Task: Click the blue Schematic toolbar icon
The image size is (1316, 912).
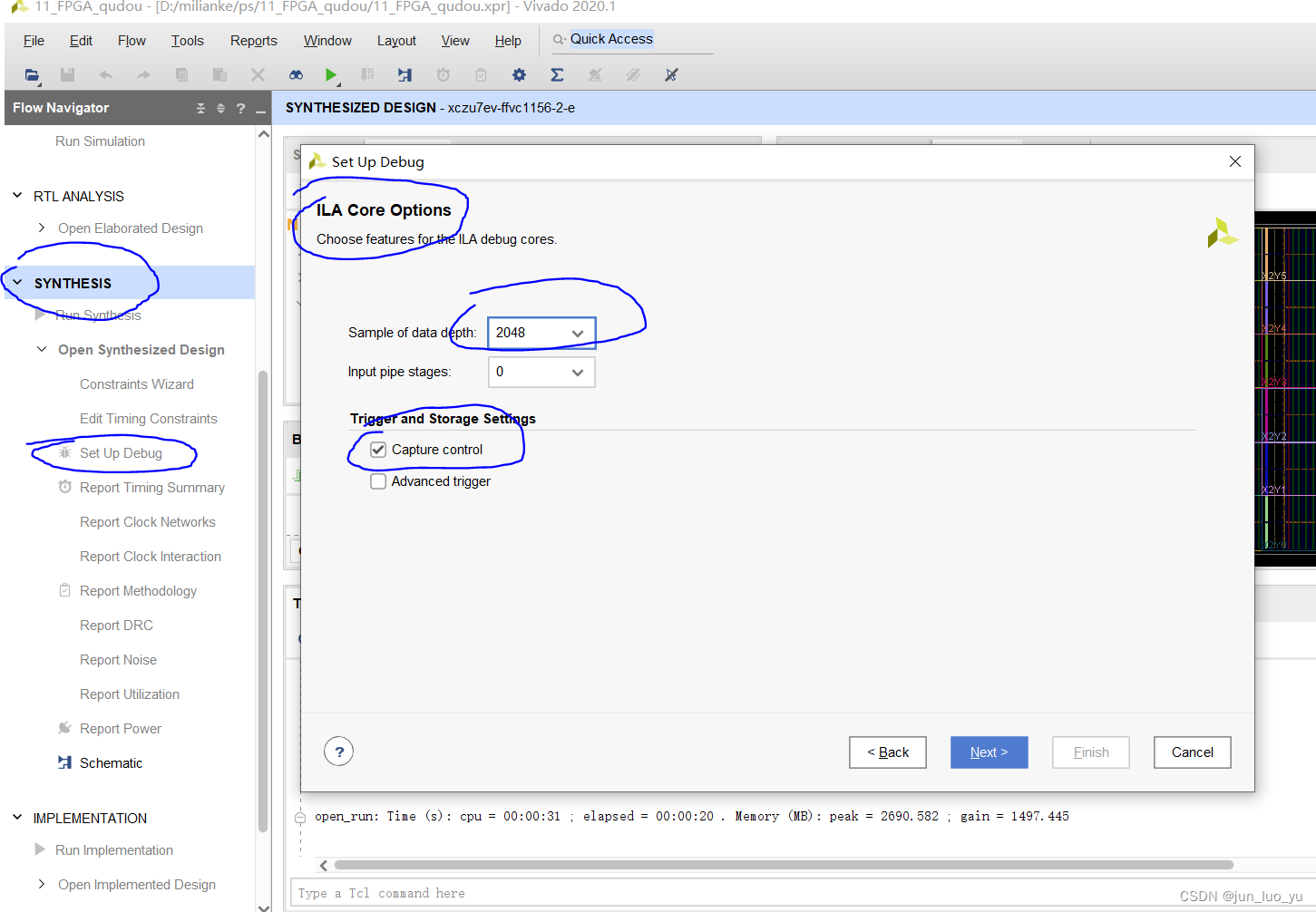Action: pos(405,75)
